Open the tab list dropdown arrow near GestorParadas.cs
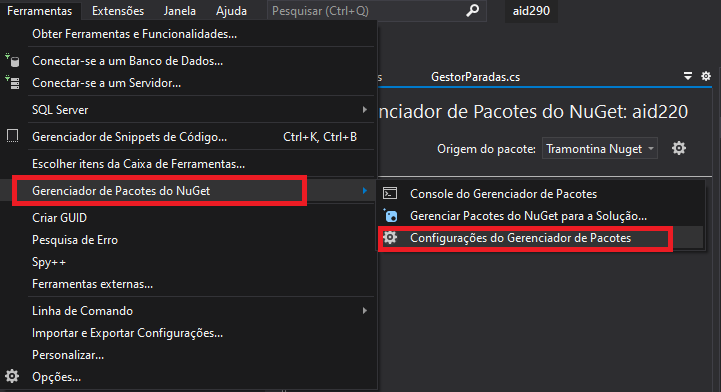Image resolution: width=721 pixels, height=392 pixels. pos(688,76)
